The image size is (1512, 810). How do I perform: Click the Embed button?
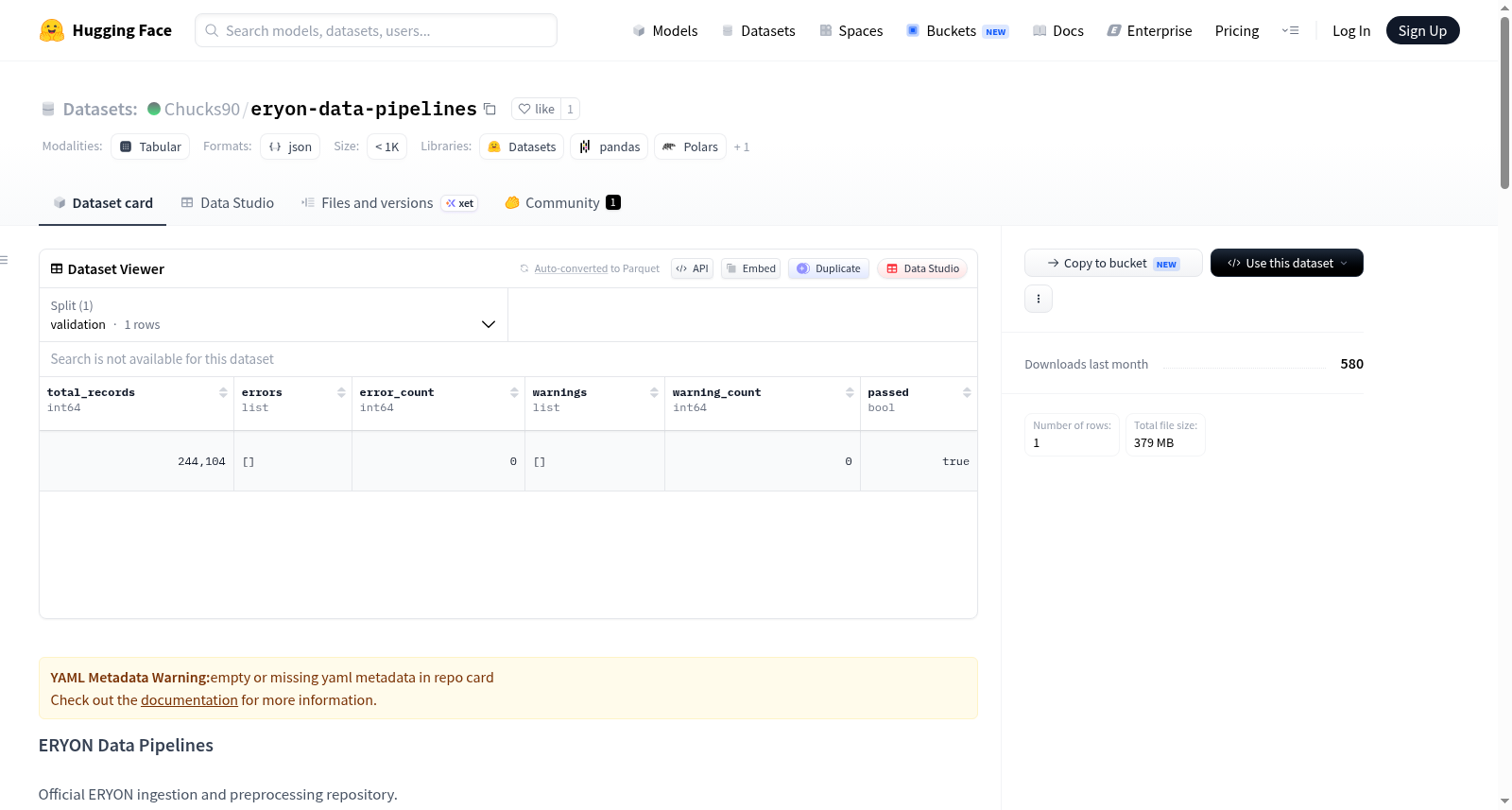[751, 268]
